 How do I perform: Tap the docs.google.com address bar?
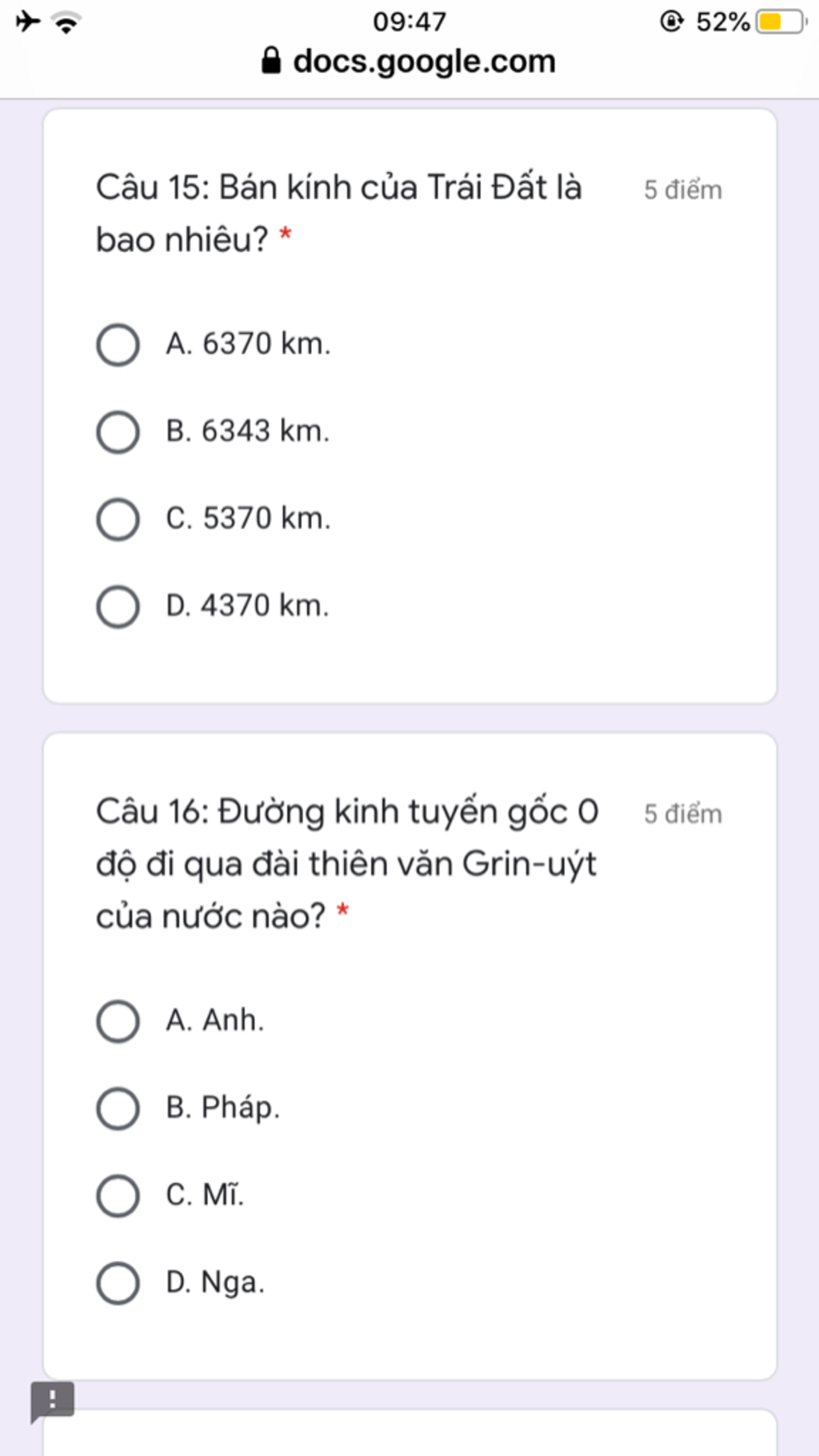409,61
